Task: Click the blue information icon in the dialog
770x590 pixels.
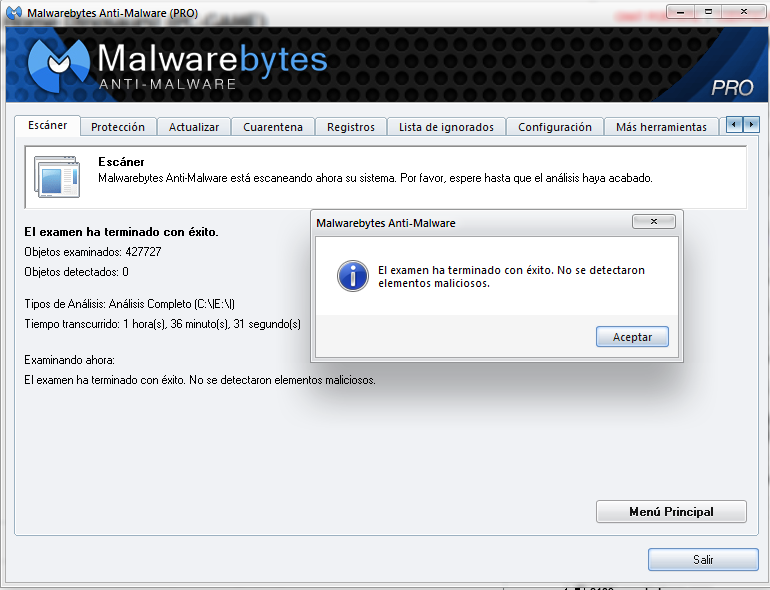Action: coord(353,276)
